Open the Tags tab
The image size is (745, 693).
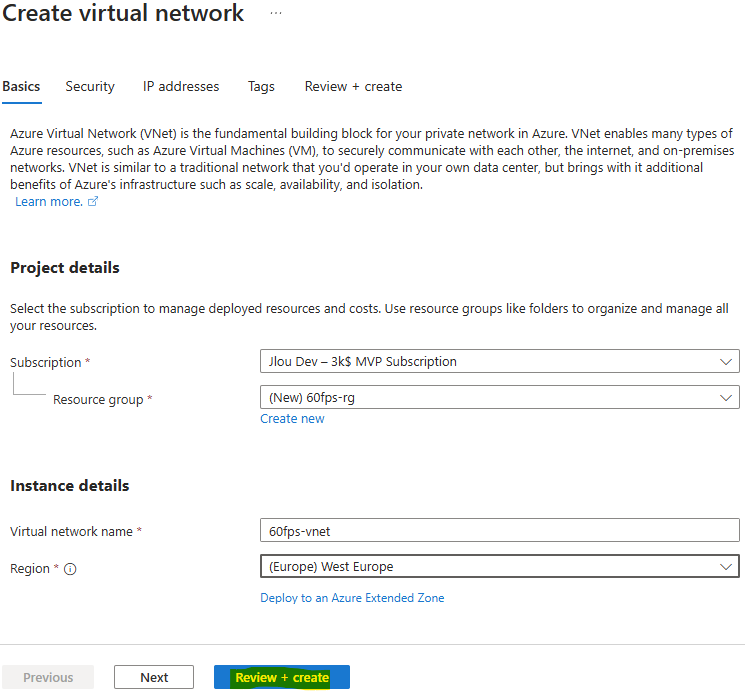coord(261,86)
